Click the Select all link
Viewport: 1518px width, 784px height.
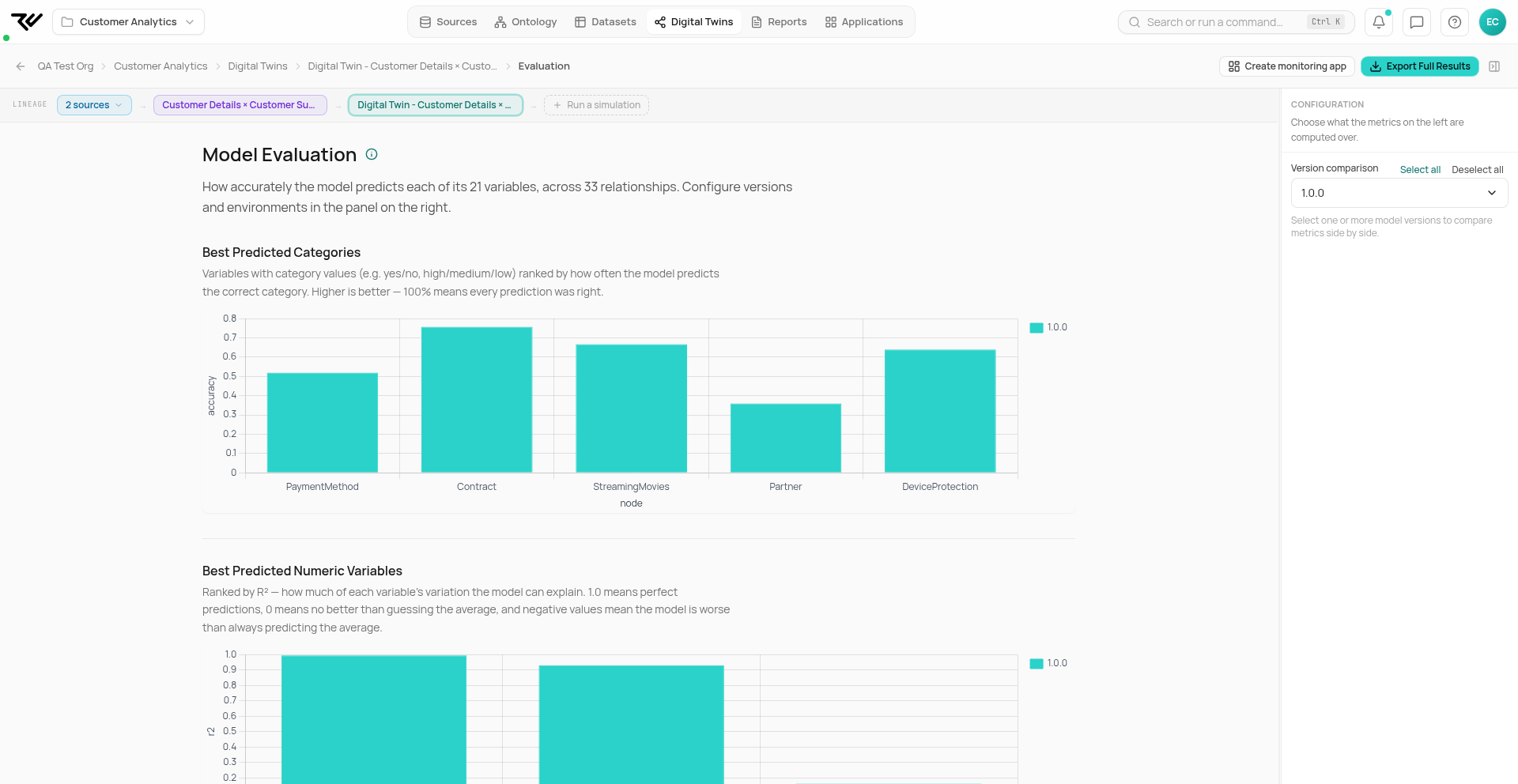(x=1420, y=170)
